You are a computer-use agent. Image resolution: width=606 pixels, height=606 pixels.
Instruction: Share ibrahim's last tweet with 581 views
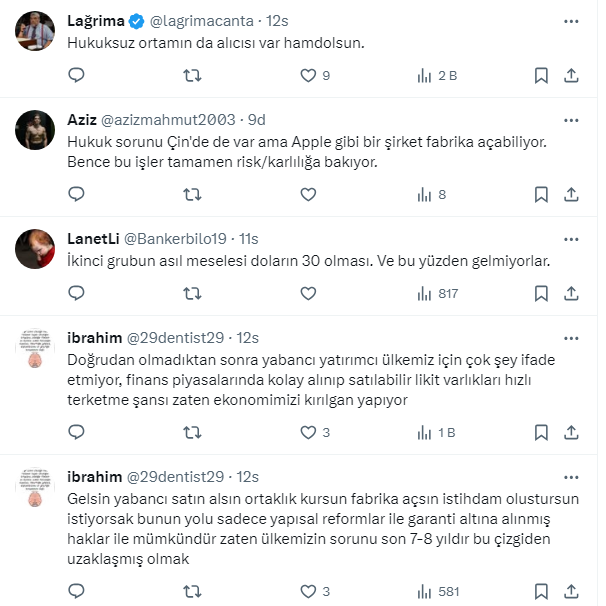coord(571,591)
